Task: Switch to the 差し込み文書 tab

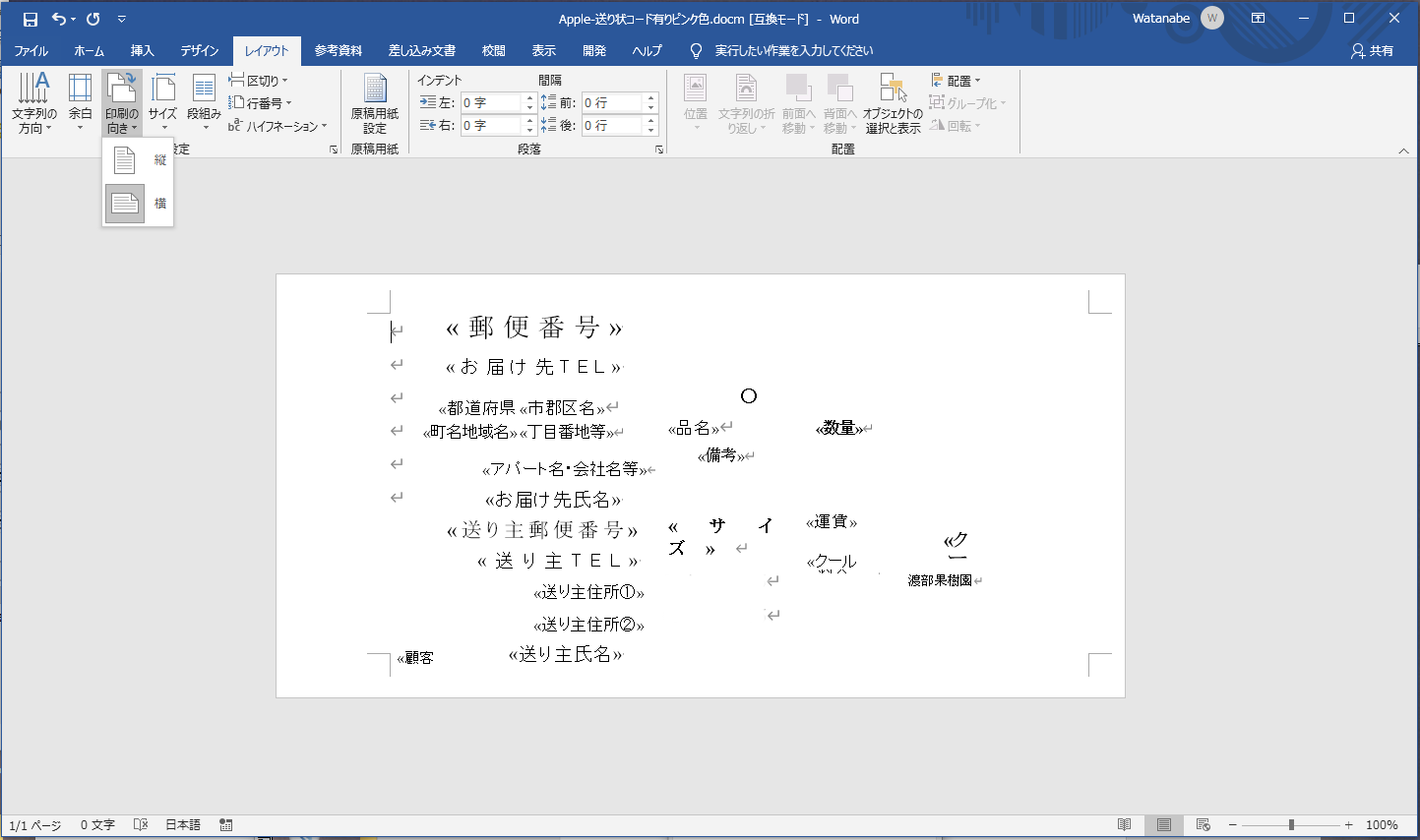Action: 422,50
